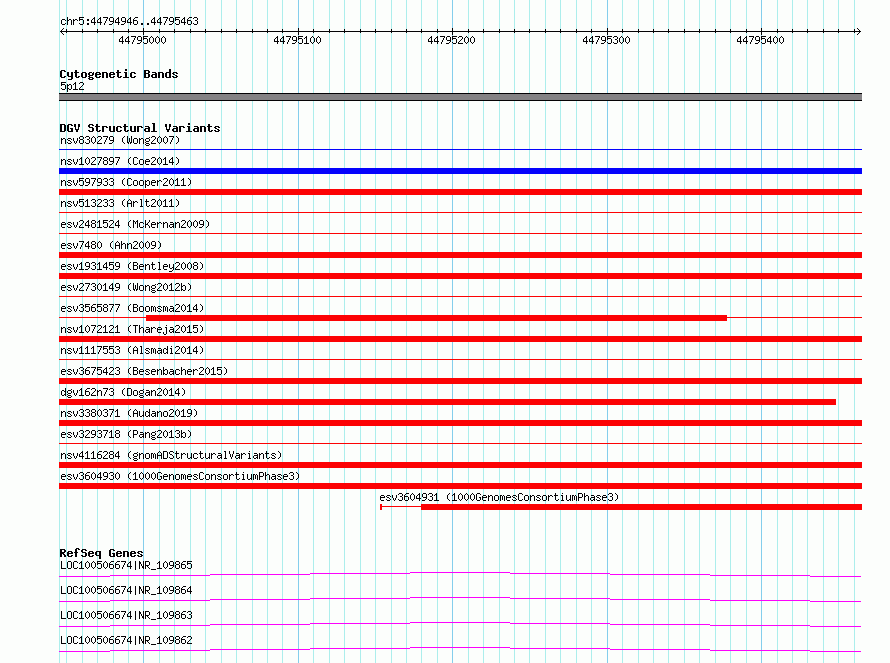Click the red bar of esv3604931
The height and width of the screenshot is (663, 890).
tap(641, 507)
